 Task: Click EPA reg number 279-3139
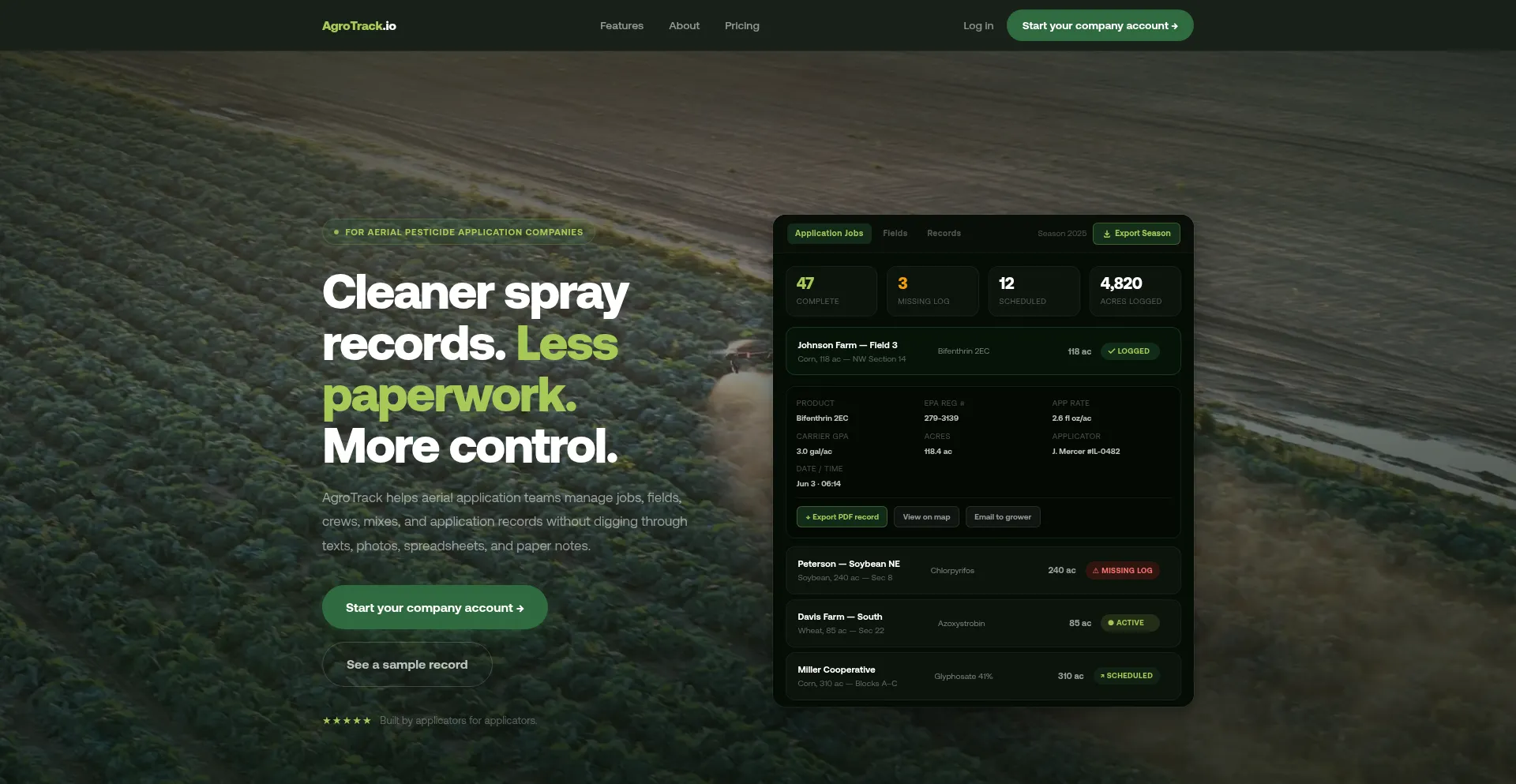[x=941, y=418]
